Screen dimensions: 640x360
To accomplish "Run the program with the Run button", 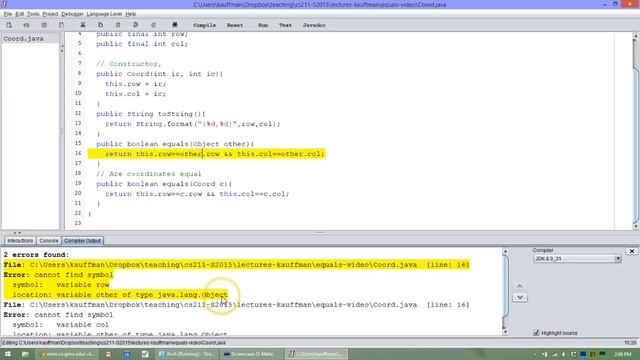I will [x=263, y=25].
